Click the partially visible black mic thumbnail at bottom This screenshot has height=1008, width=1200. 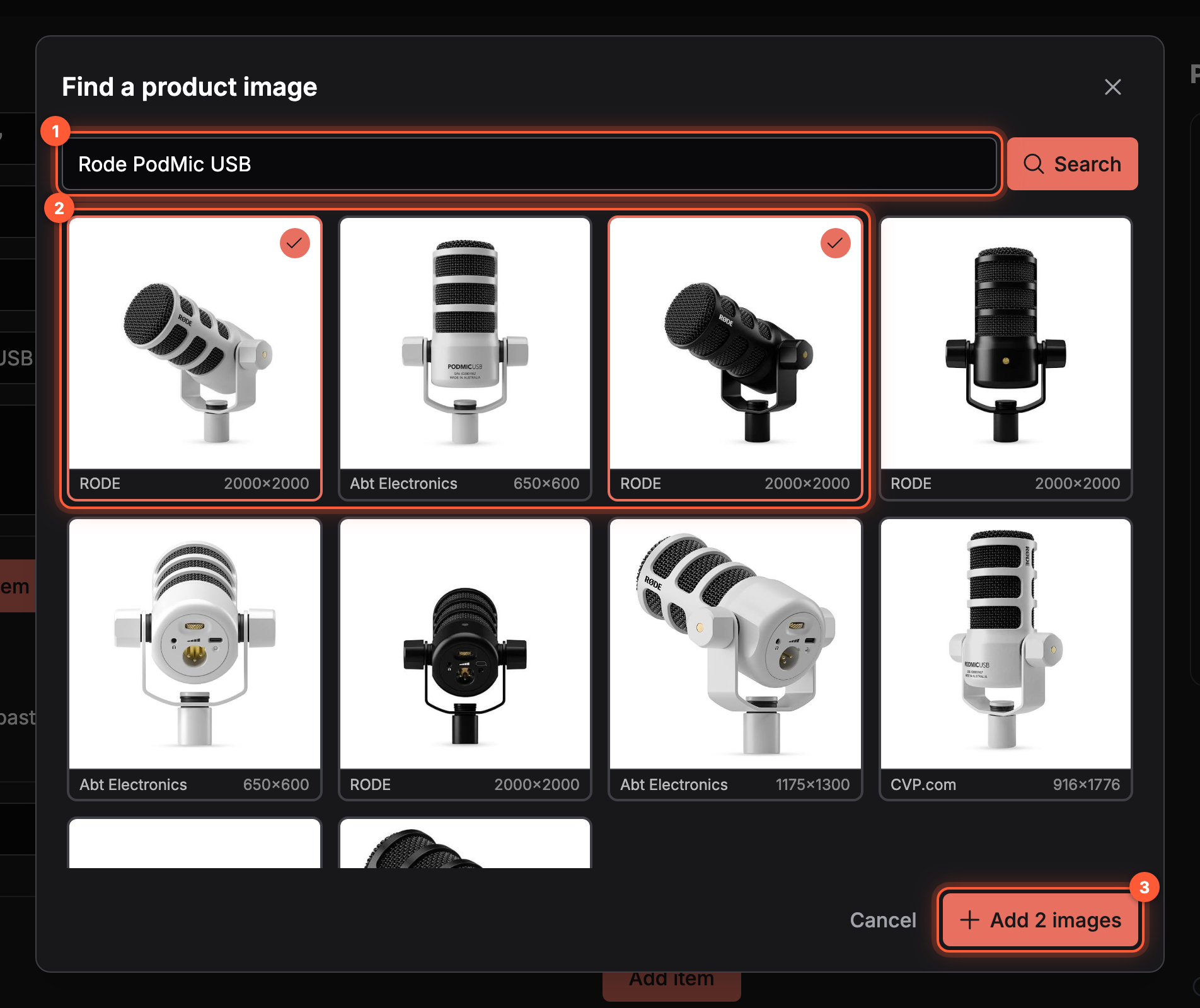pyautogui.click(x=464, y=843)
